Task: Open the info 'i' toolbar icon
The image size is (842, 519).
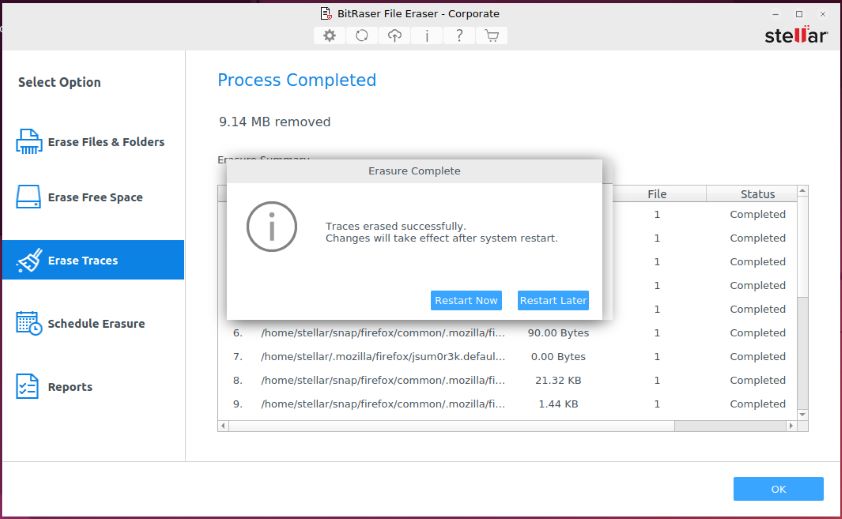Action: point(427,35)
